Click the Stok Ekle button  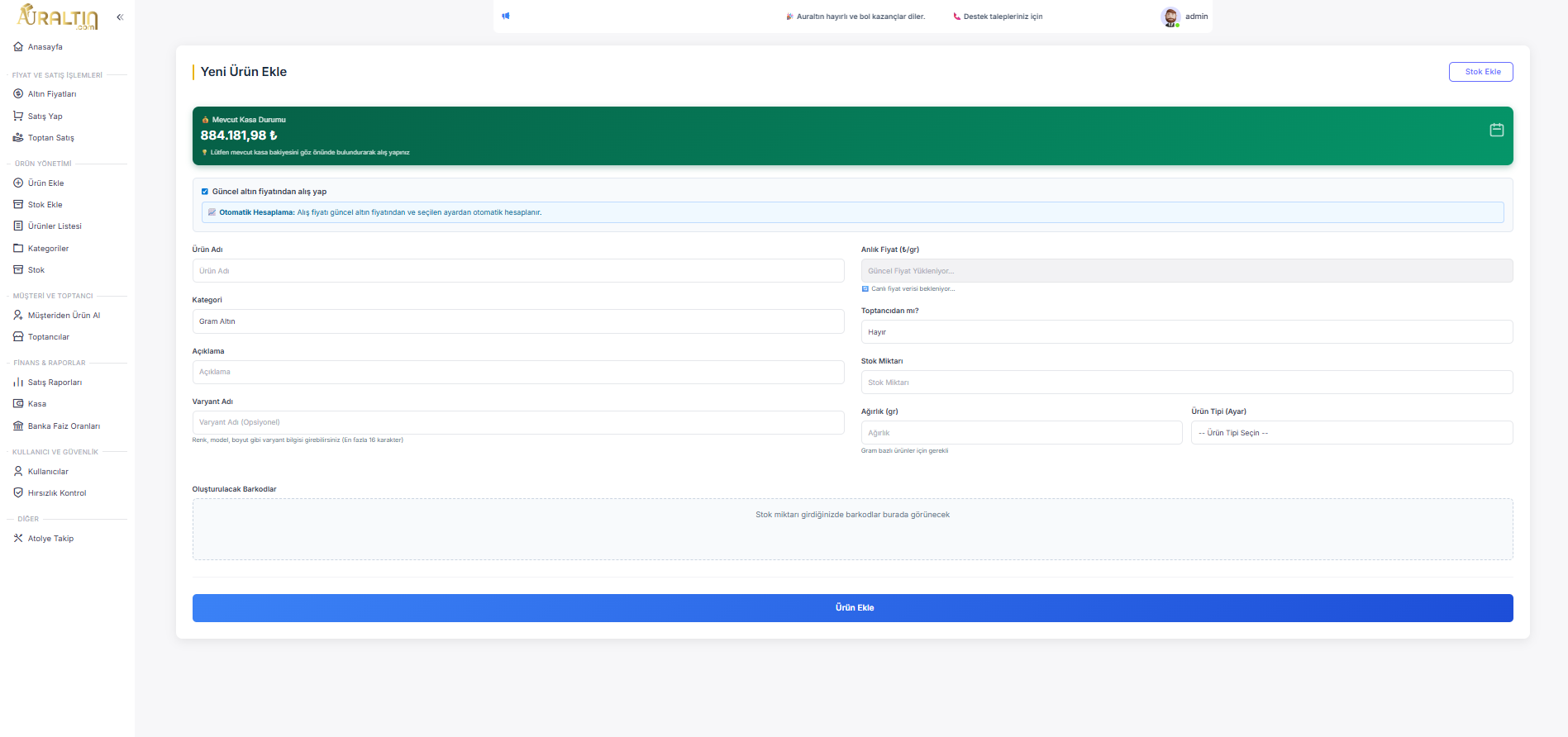pyautogui.click(x=1480, y=72)
